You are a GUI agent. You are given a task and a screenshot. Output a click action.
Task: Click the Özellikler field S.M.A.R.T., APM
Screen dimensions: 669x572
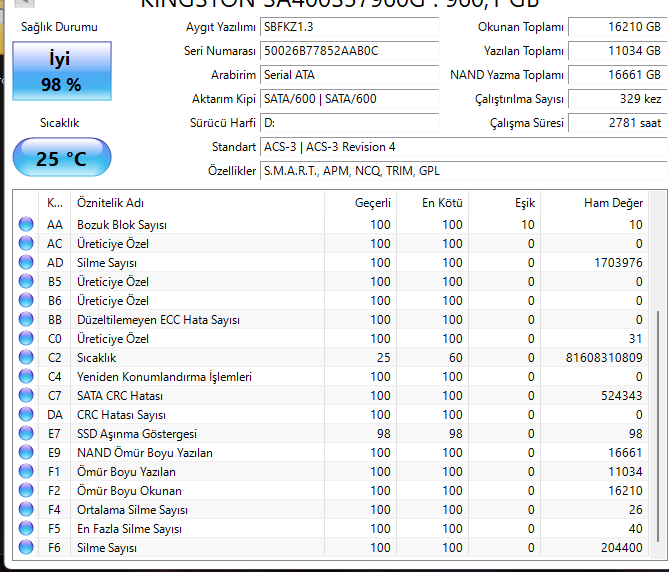(464, 171)
